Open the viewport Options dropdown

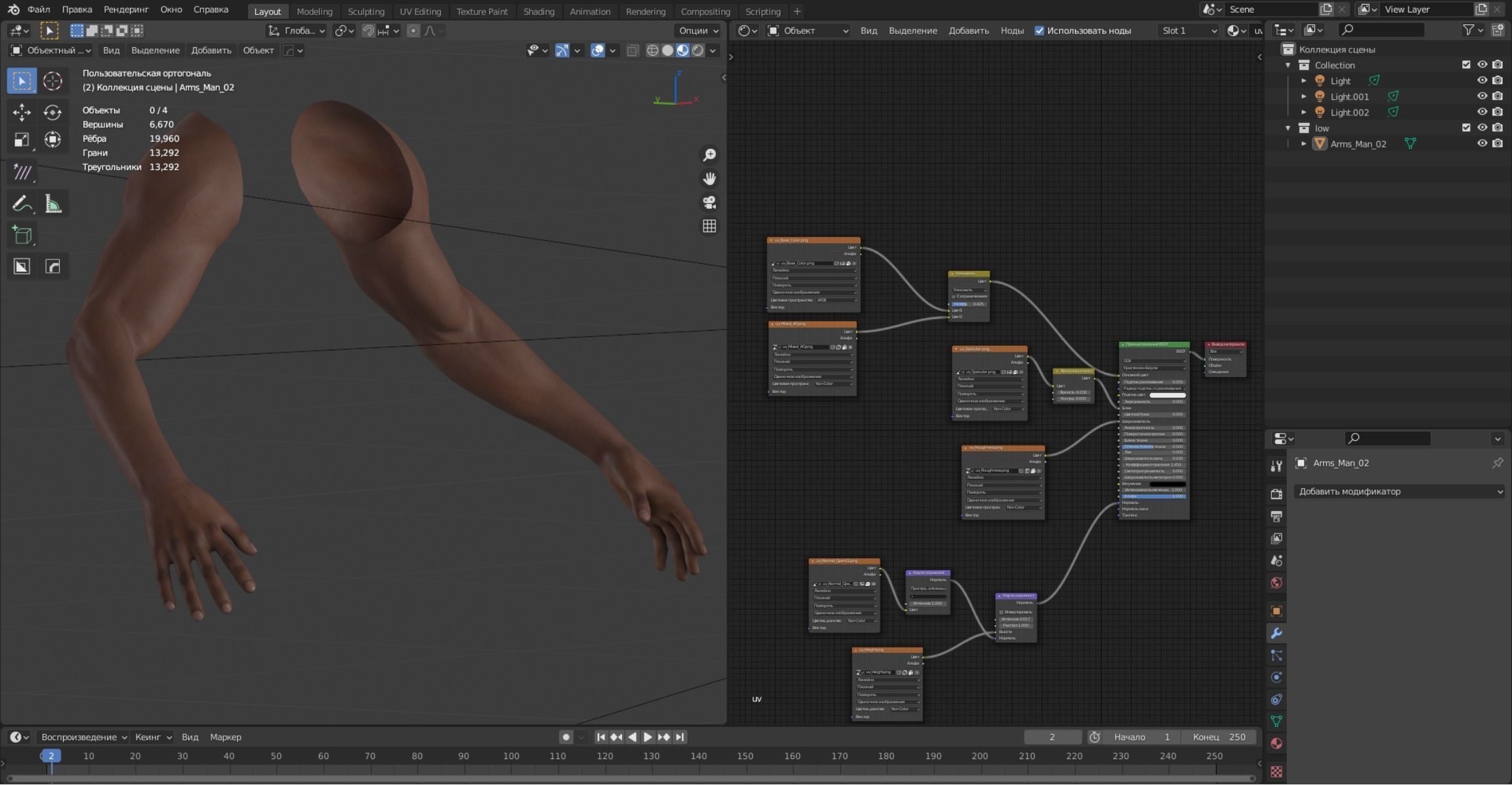pos(698,31)
